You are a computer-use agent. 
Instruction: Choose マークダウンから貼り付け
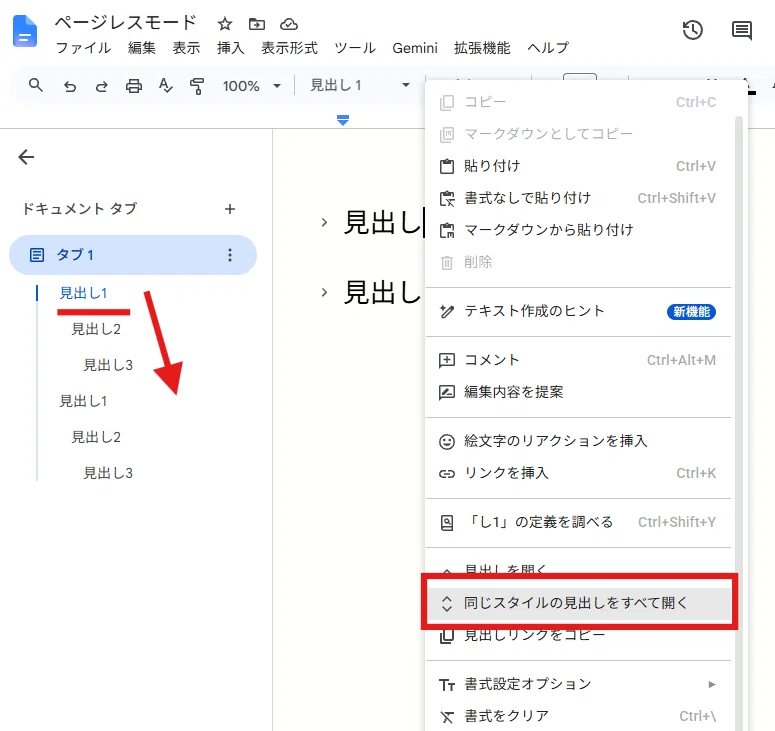pos(578,230)
